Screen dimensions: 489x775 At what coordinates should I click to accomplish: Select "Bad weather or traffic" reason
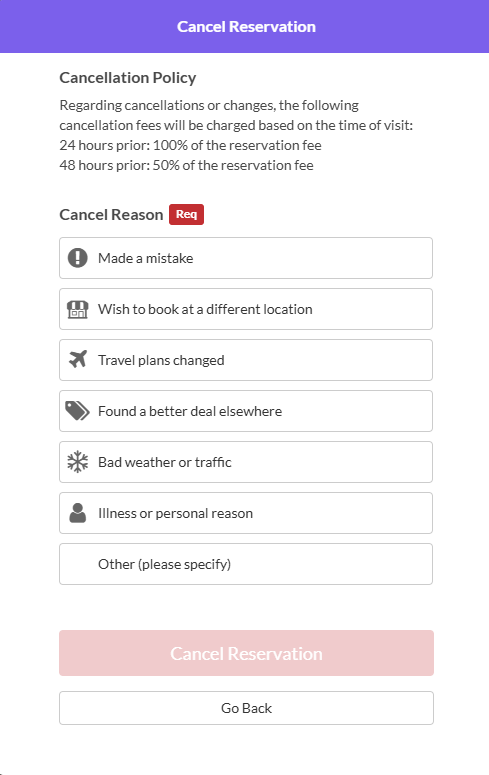tap(246, 462)
